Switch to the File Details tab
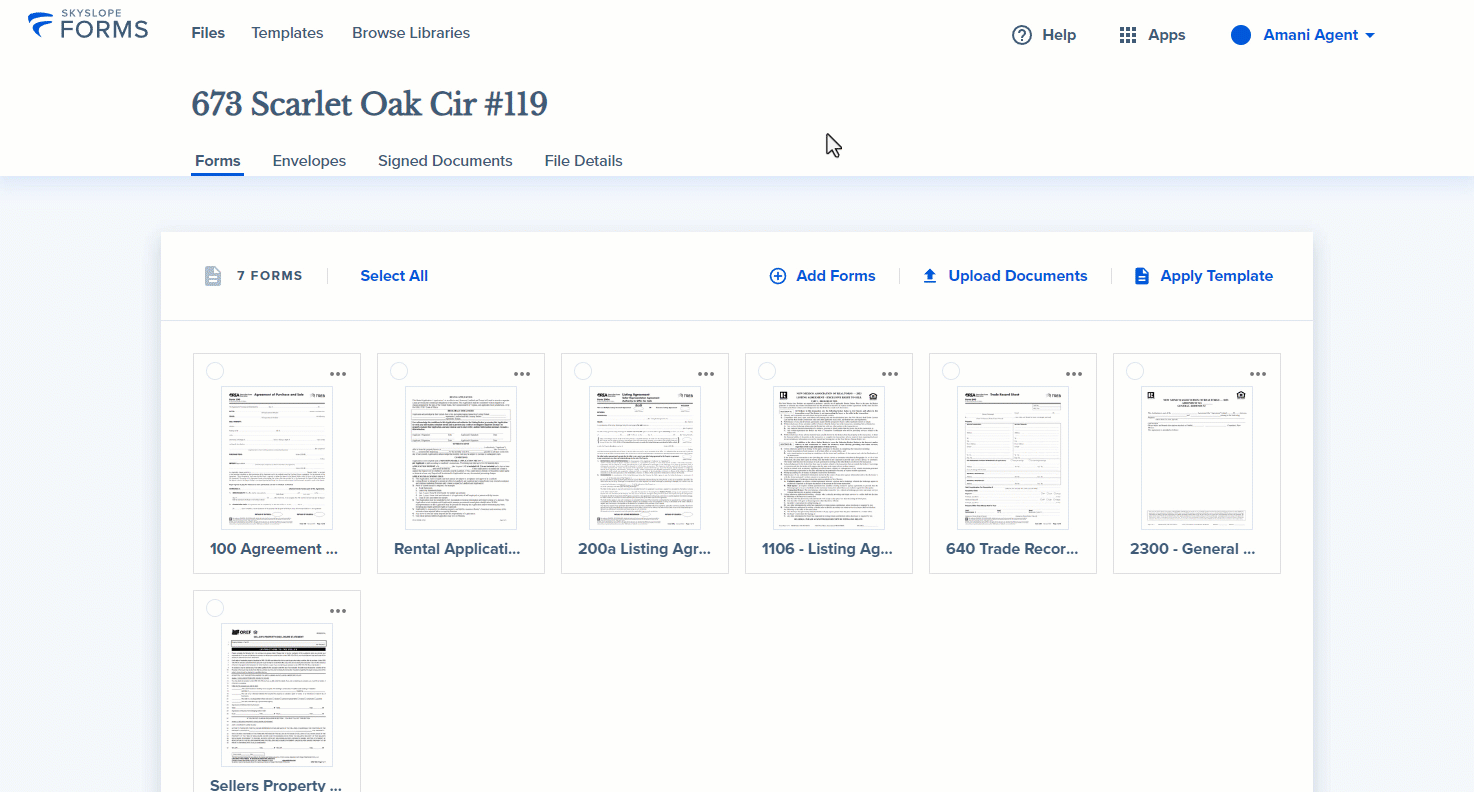This screenshot has width=1474, height=792. coord(583,161)
